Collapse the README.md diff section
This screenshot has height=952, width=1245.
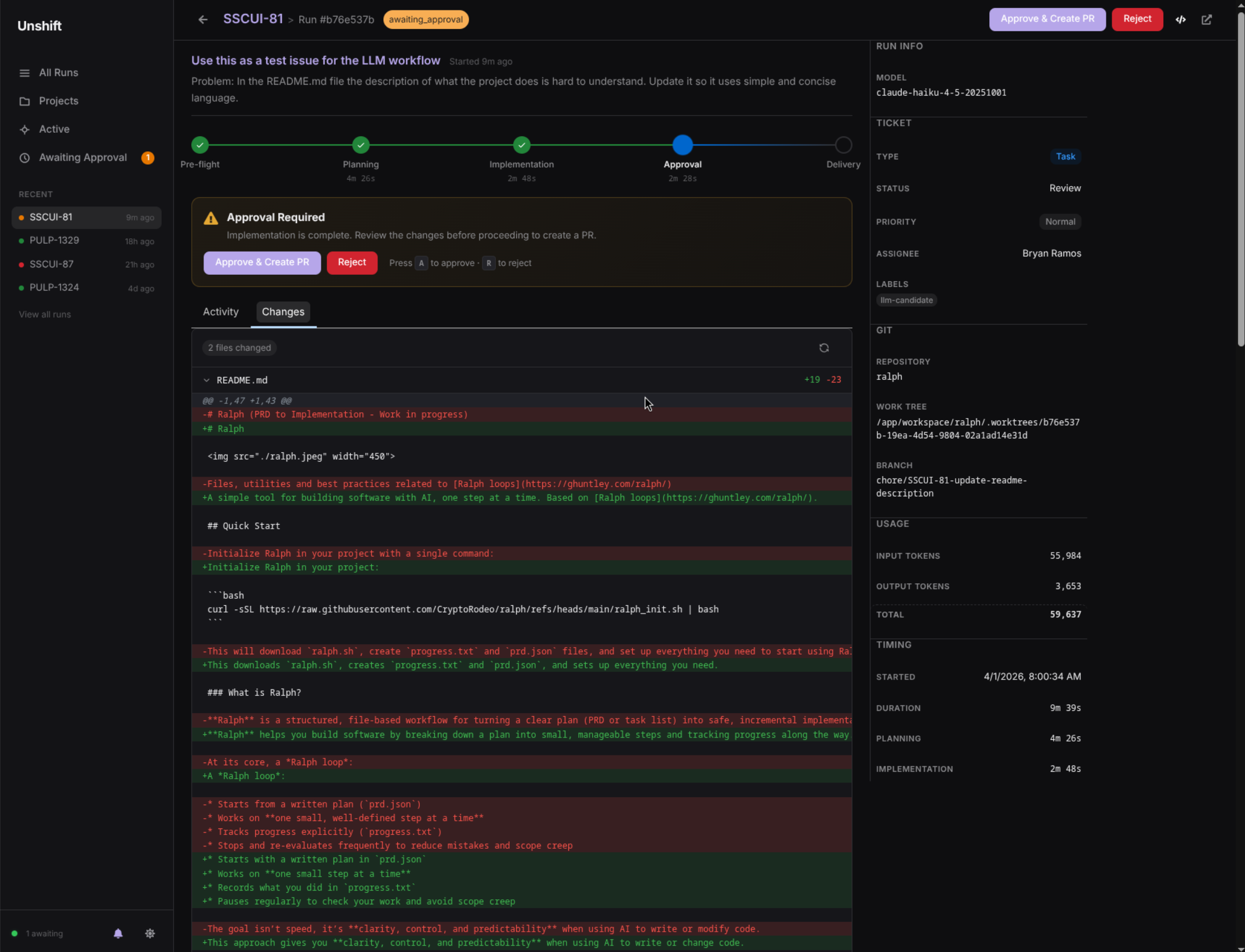[x=207, y=380]
